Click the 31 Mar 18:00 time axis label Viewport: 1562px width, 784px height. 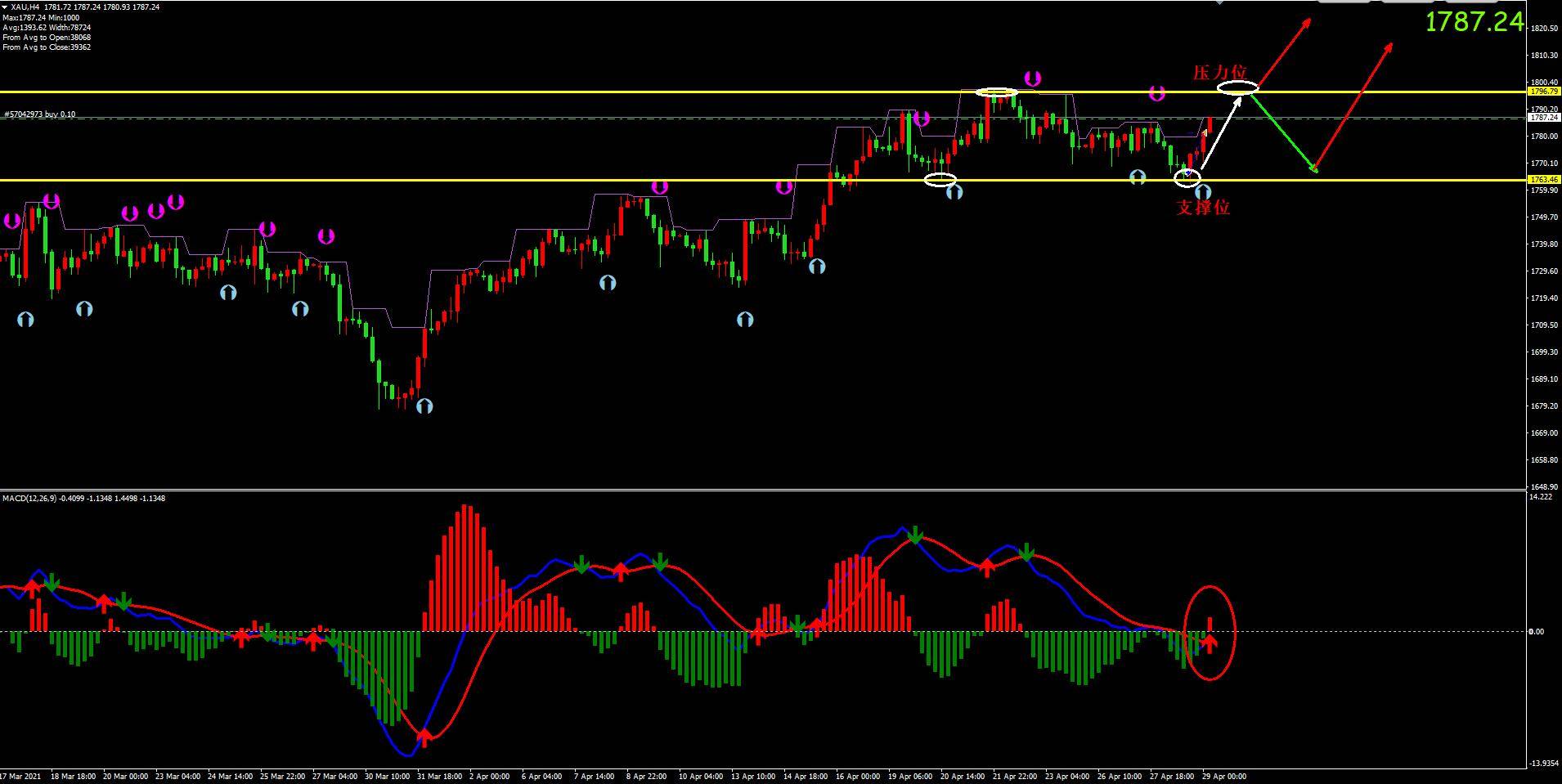point(441,777)
